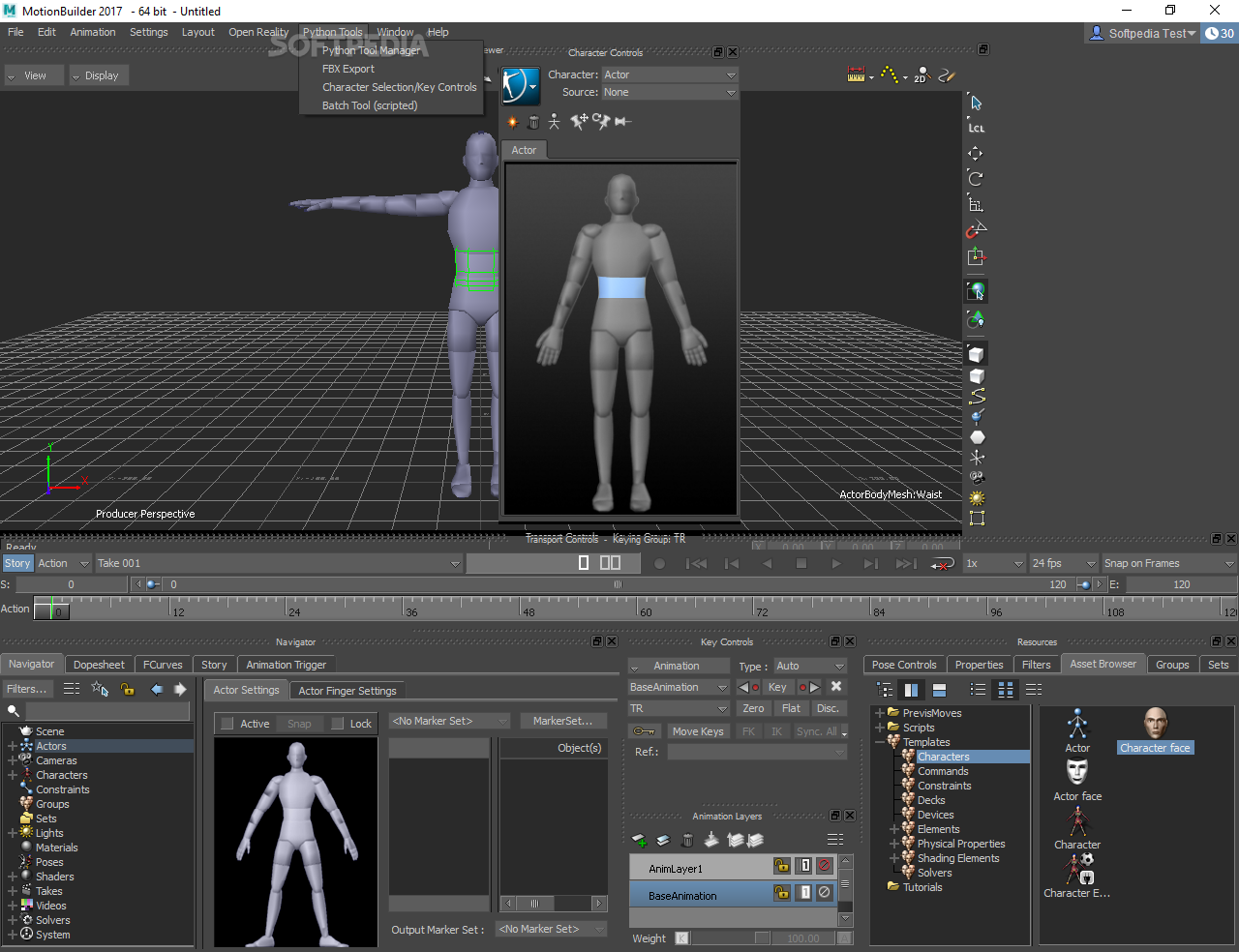1239x952 pixels.
Task: Activate the Scale tool
Action: coord(976,204)
